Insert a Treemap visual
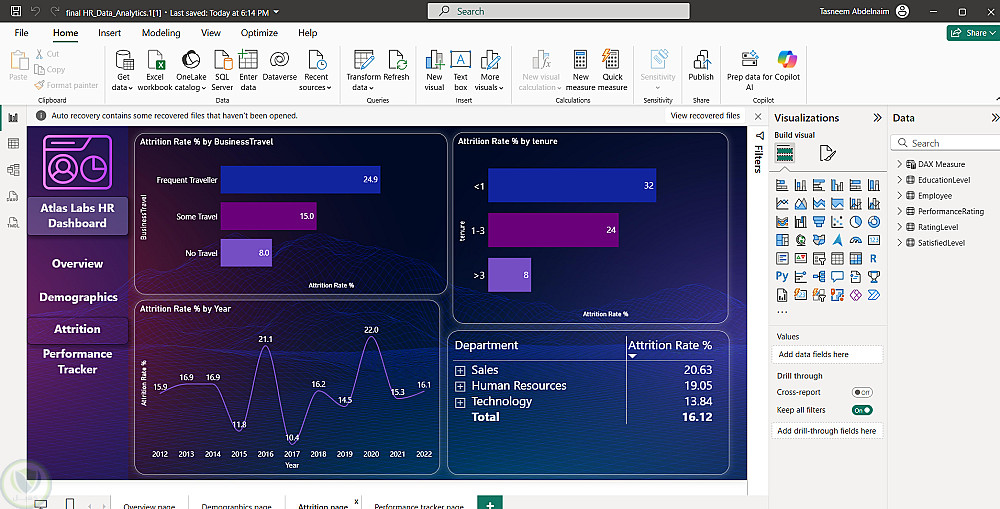This screenshot has height=509, width=1000. pos(782,240)
